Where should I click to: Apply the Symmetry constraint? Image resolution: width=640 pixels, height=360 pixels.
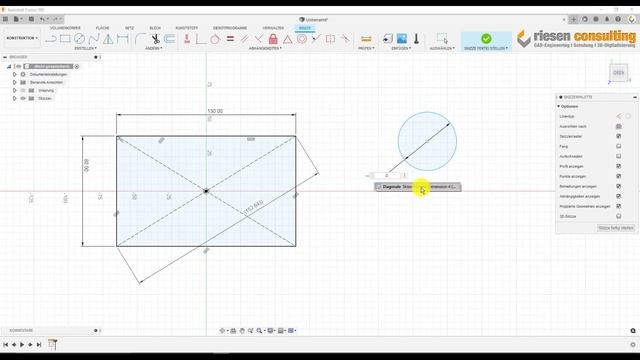click(x=331, y=39)
